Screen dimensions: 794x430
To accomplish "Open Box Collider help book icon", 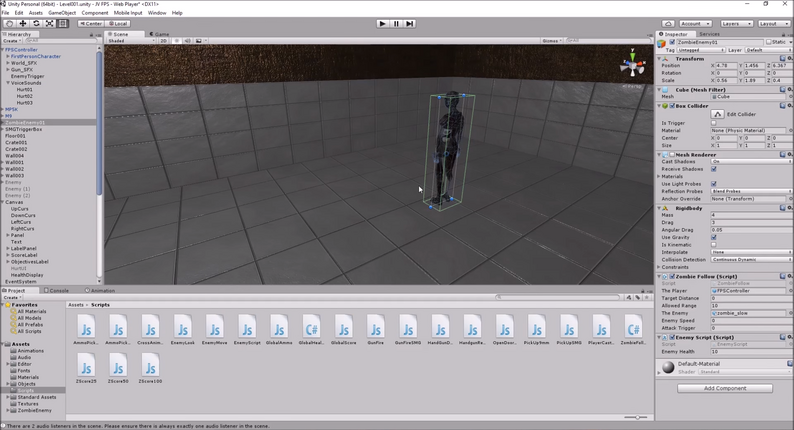I will (x=782, y=106).
